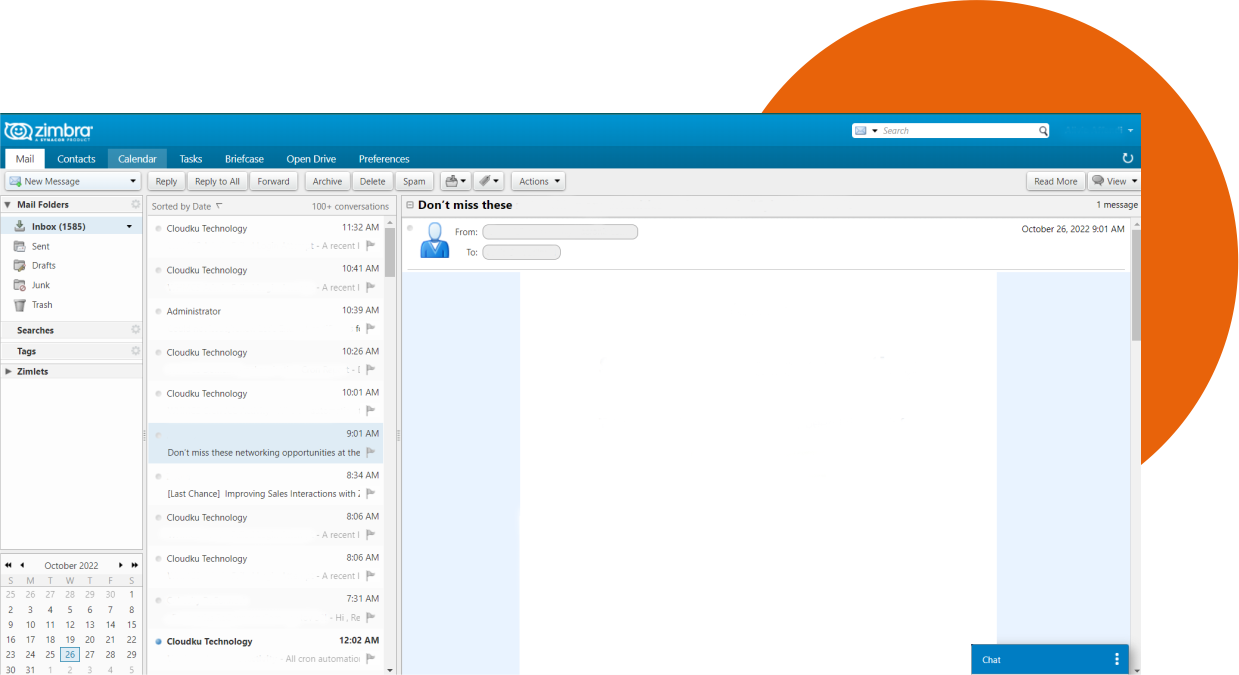The height and width of the screenshot is (675, 1239).
Task: Flag the 10:39 AM Administrator conversation
Action: tap(370, 328)
